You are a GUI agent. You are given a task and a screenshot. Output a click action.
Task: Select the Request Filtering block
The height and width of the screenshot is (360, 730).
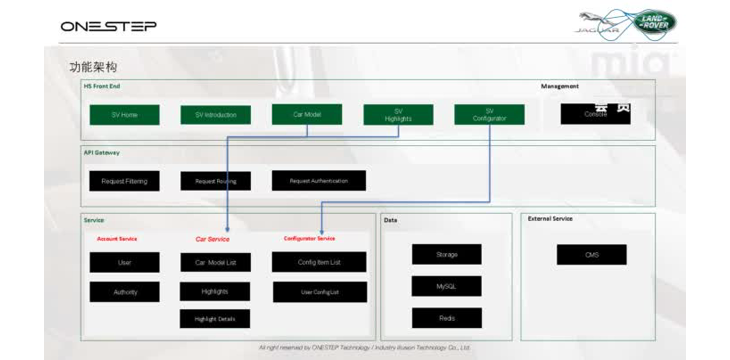pos(124,181)
